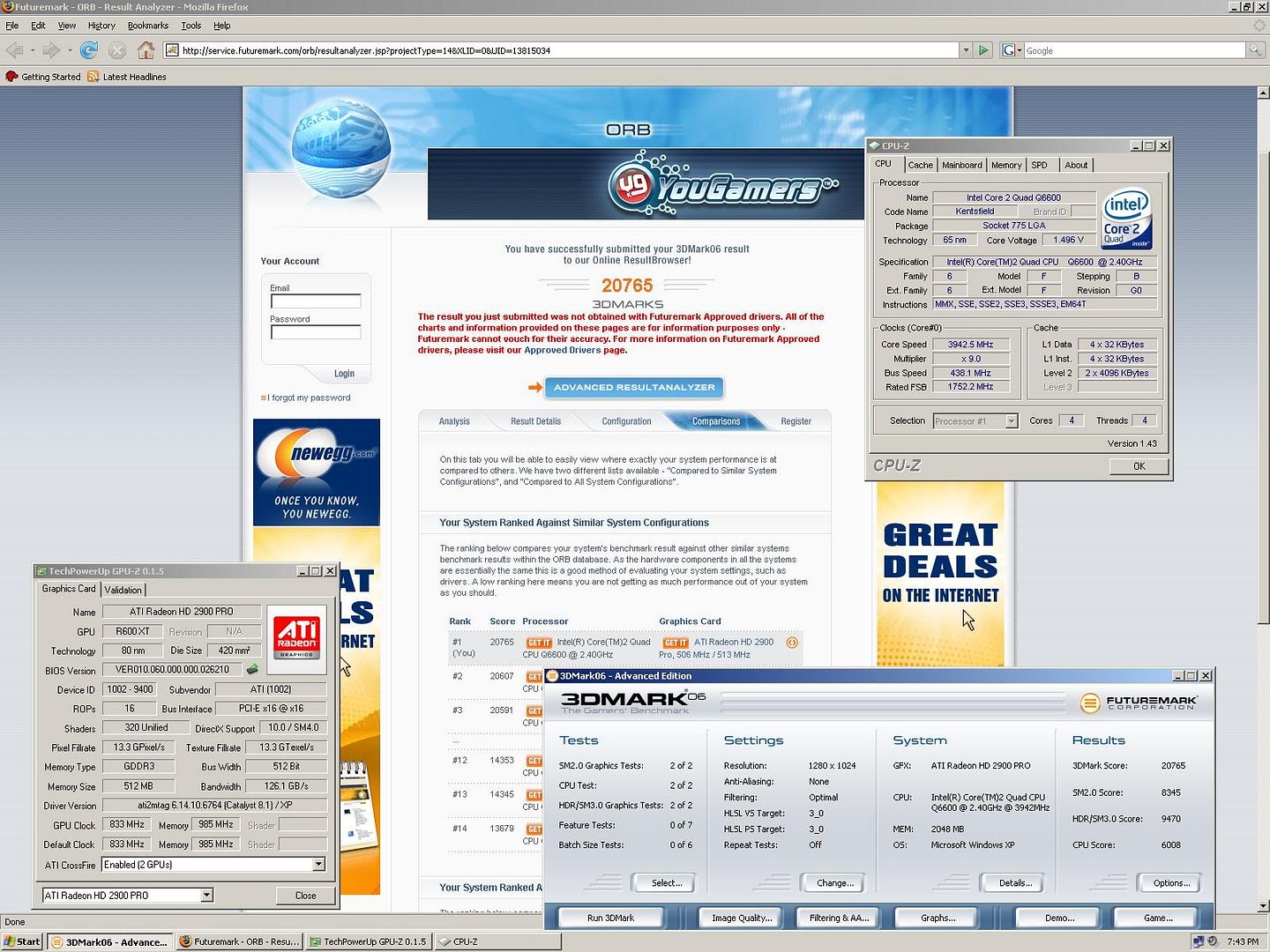Click Run 3DMark button
The width and height of the screenshot is (1270, 952).
coord(610,918)
